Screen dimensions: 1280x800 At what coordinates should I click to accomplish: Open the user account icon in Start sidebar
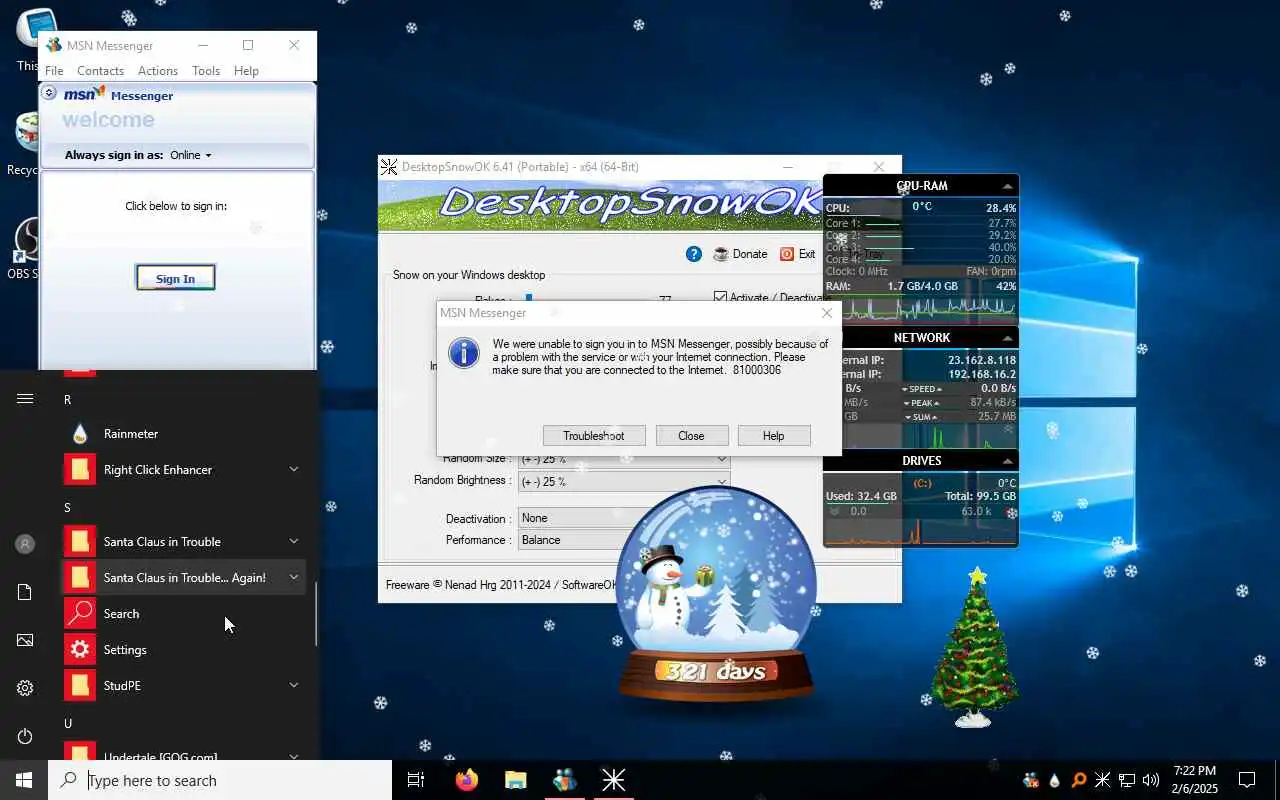coord(25,544)
